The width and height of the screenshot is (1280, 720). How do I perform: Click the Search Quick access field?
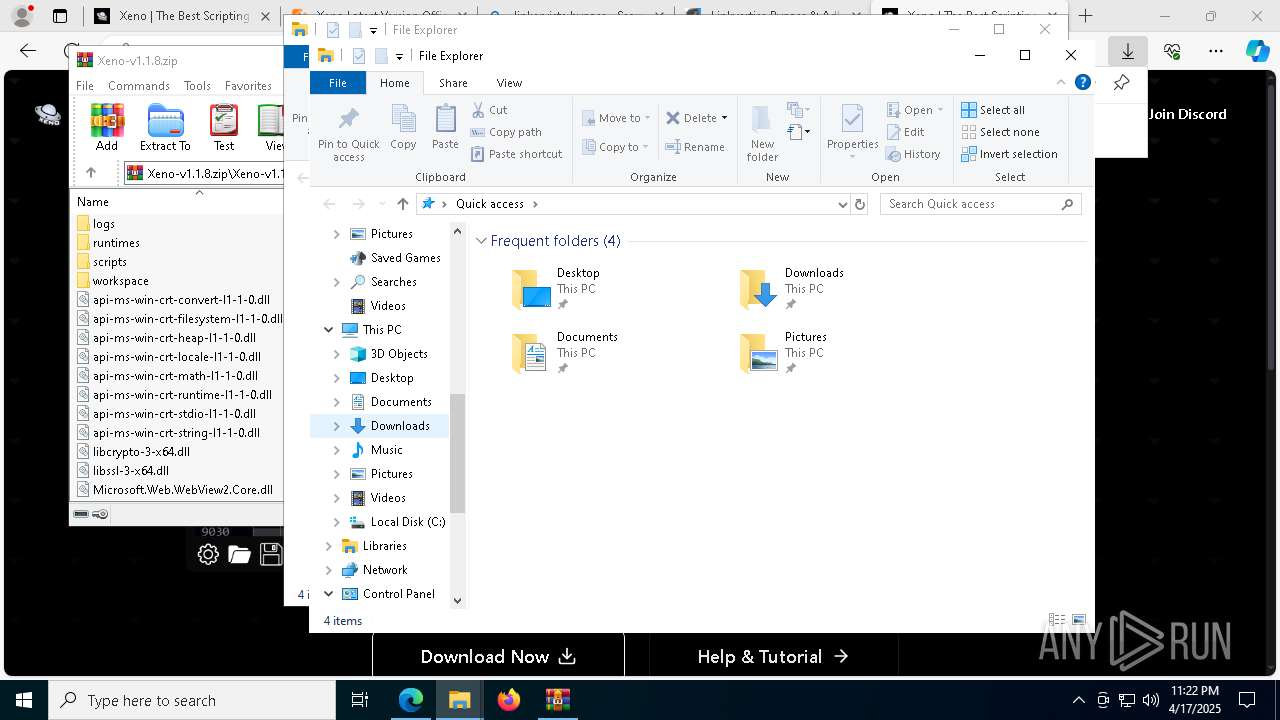(980, 204)
